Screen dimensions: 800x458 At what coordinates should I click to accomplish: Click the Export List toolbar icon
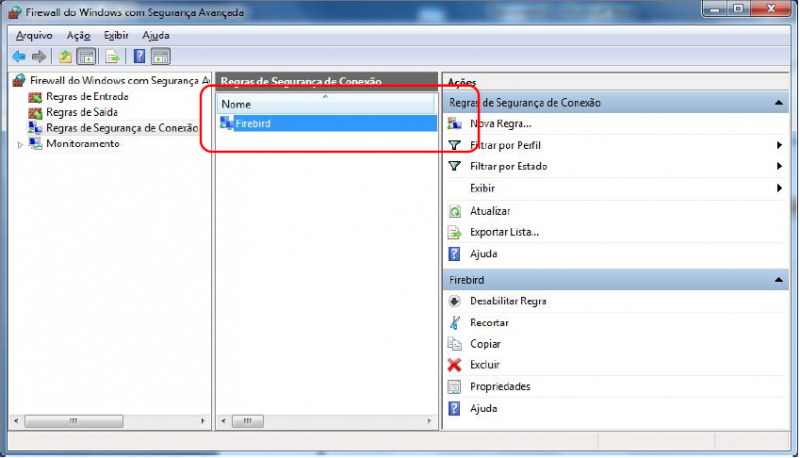[112, 57]
